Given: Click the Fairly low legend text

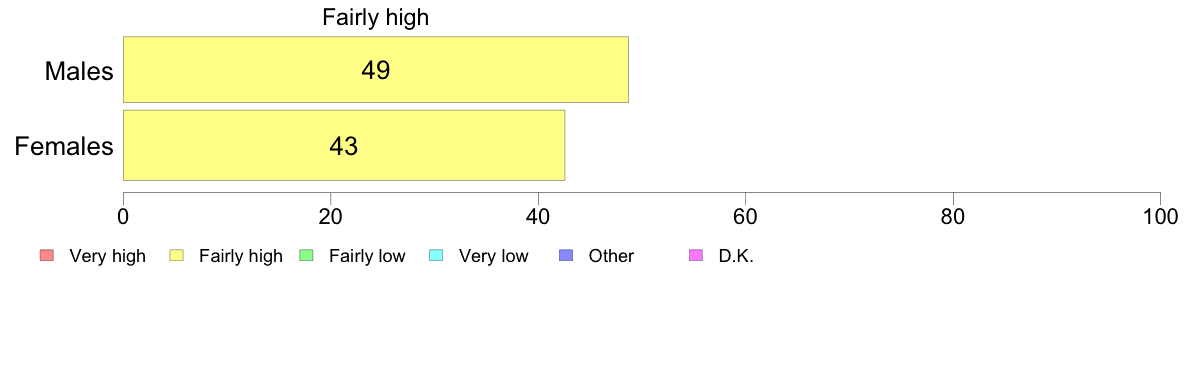Looking at the screenshot, I should (x=367, y=257).
